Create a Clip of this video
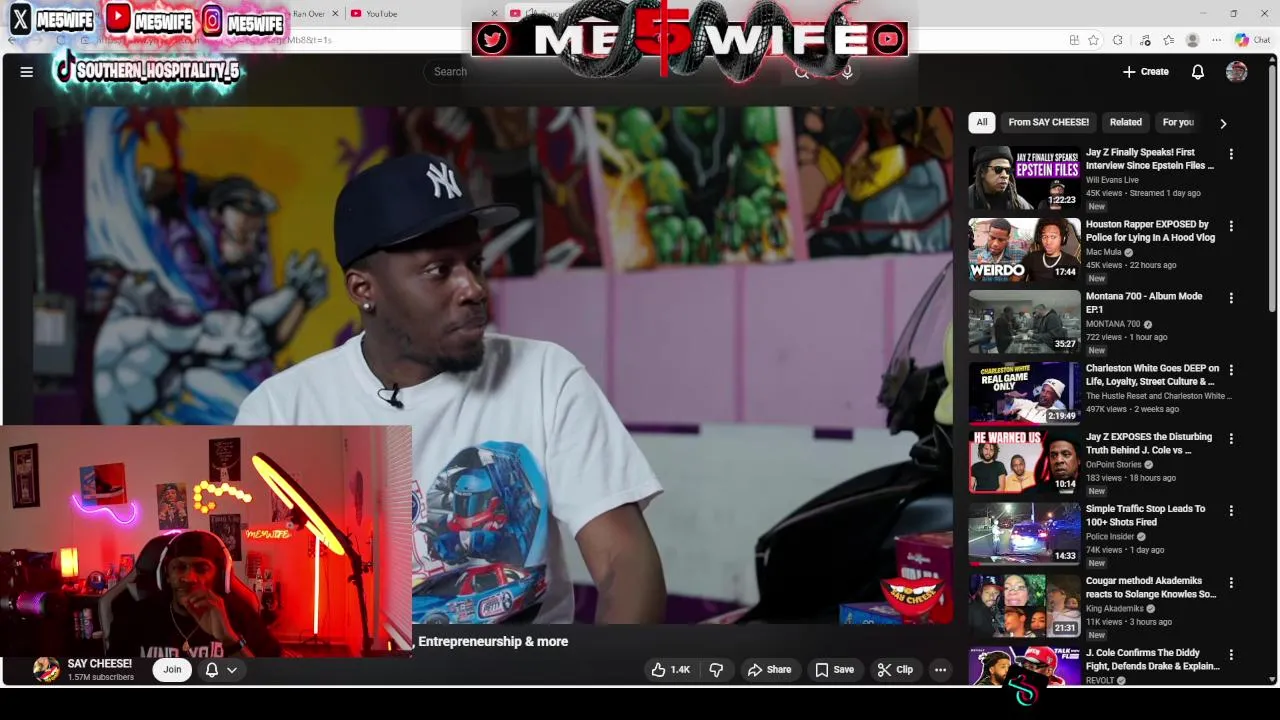 pos(895,670)
